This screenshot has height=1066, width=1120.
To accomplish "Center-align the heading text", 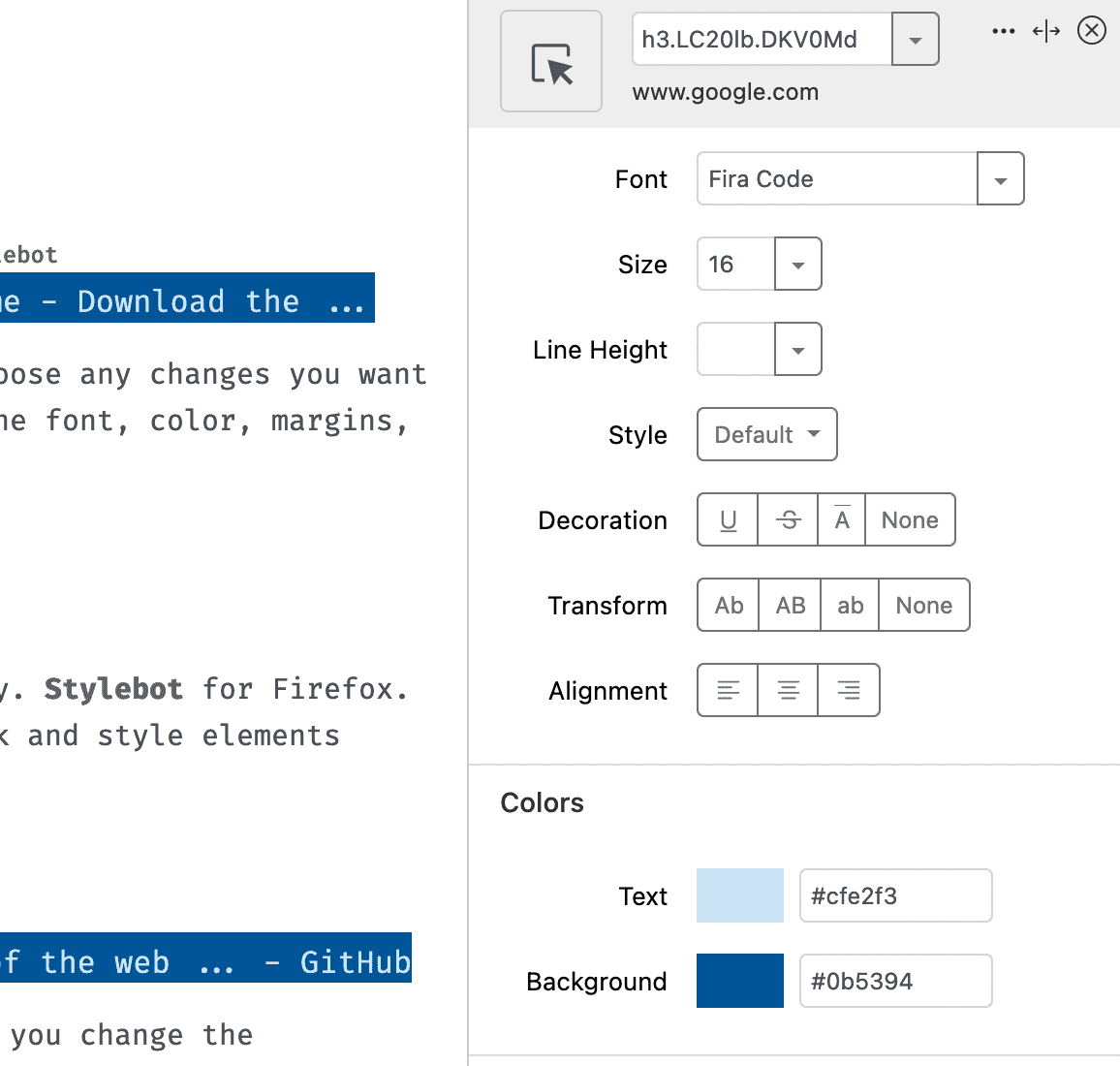I will [x=788, y=690].
